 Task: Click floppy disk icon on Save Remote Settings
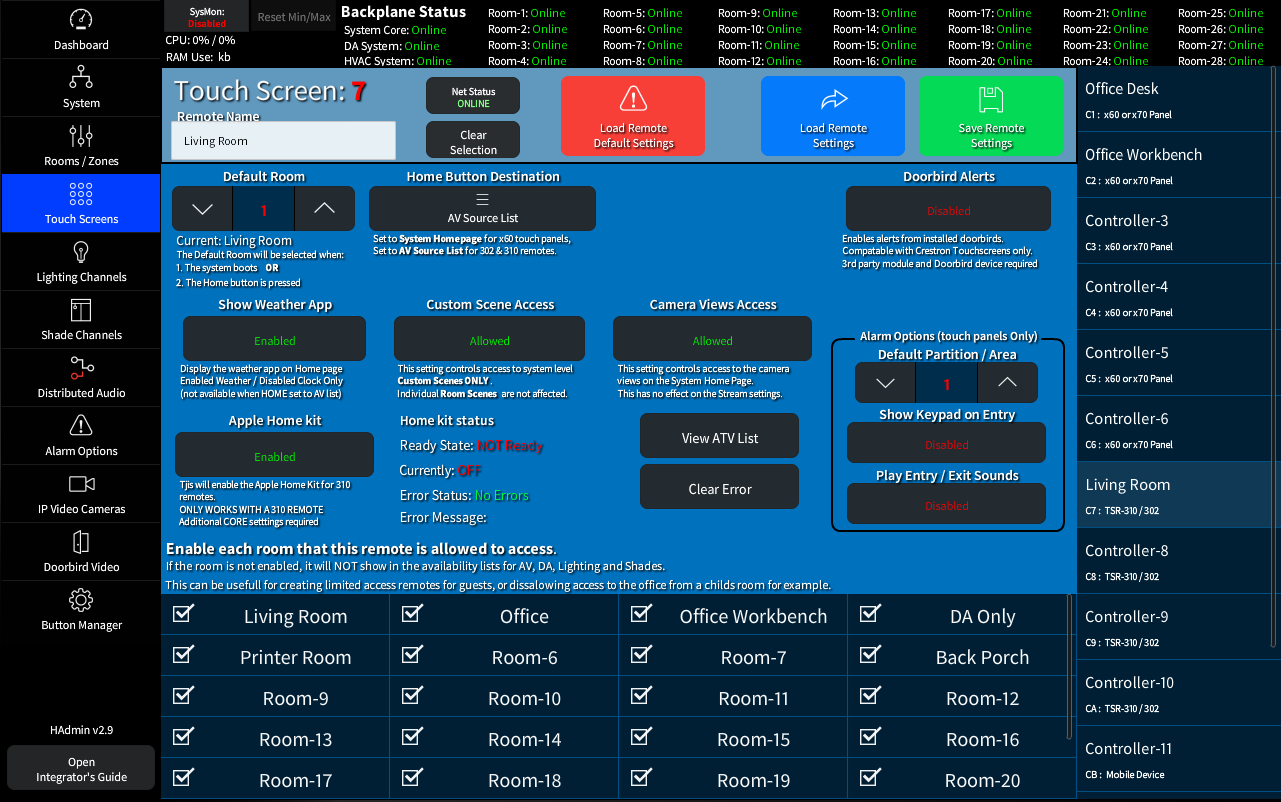tap(991, 98)
